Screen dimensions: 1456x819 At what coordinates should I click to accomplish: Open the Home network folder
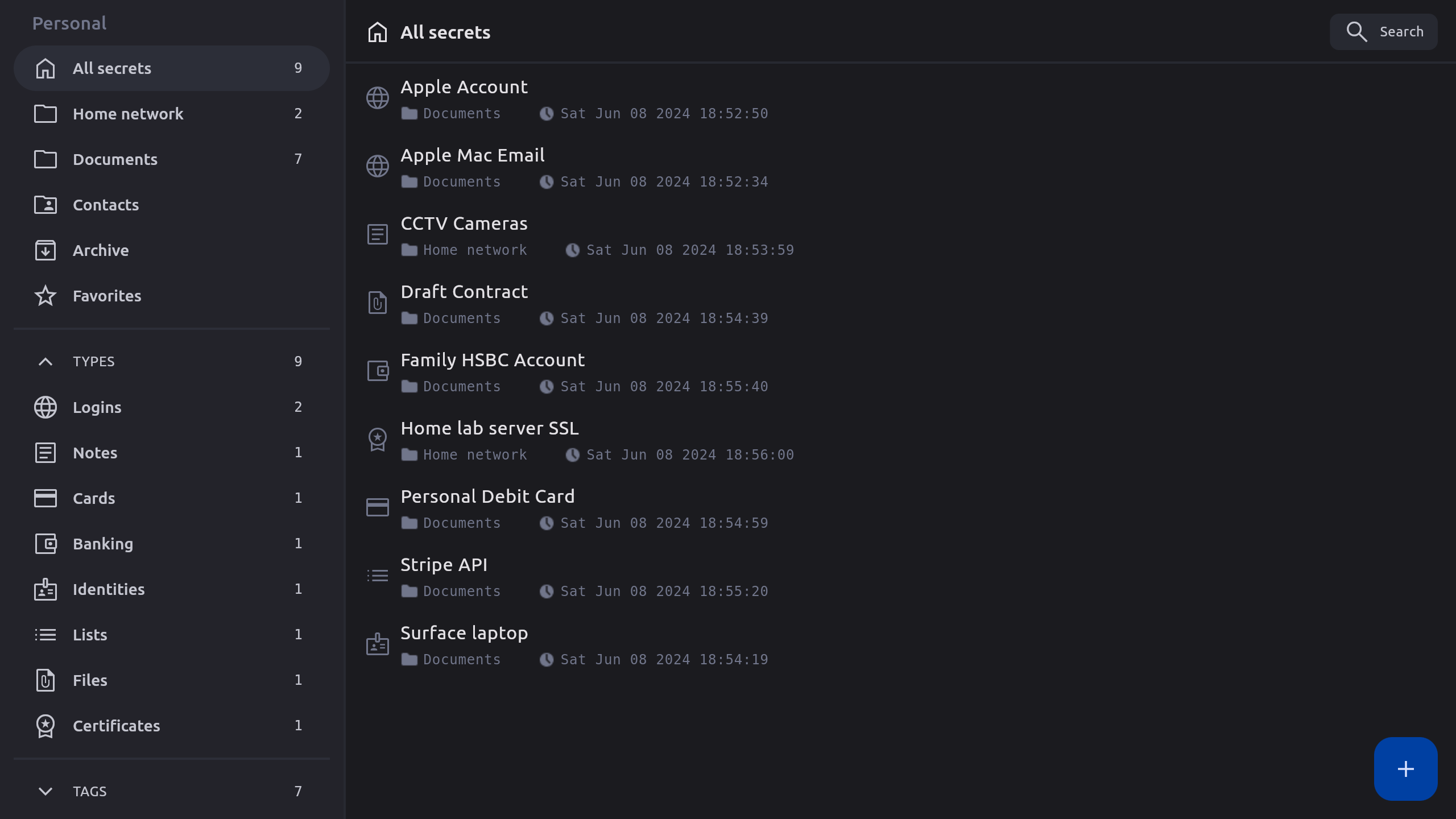click(128, 114)
